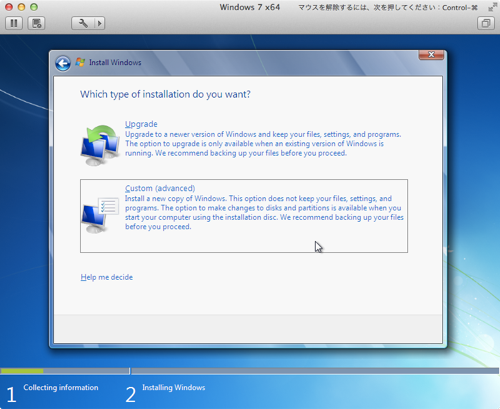Pause the virtual machine

coord(14,23)
